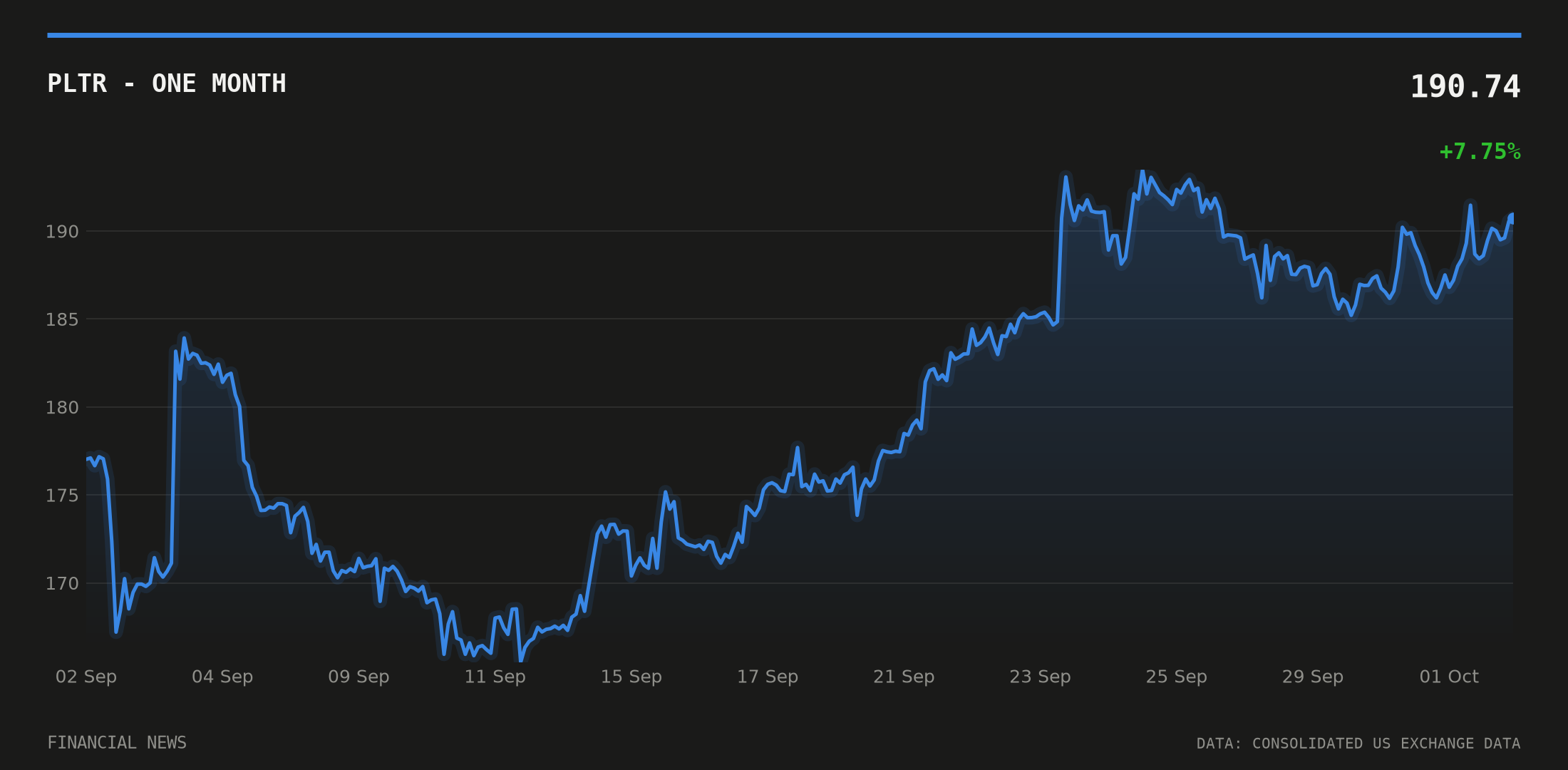Click the 25 Sep date label

[x=1176, y=677]
